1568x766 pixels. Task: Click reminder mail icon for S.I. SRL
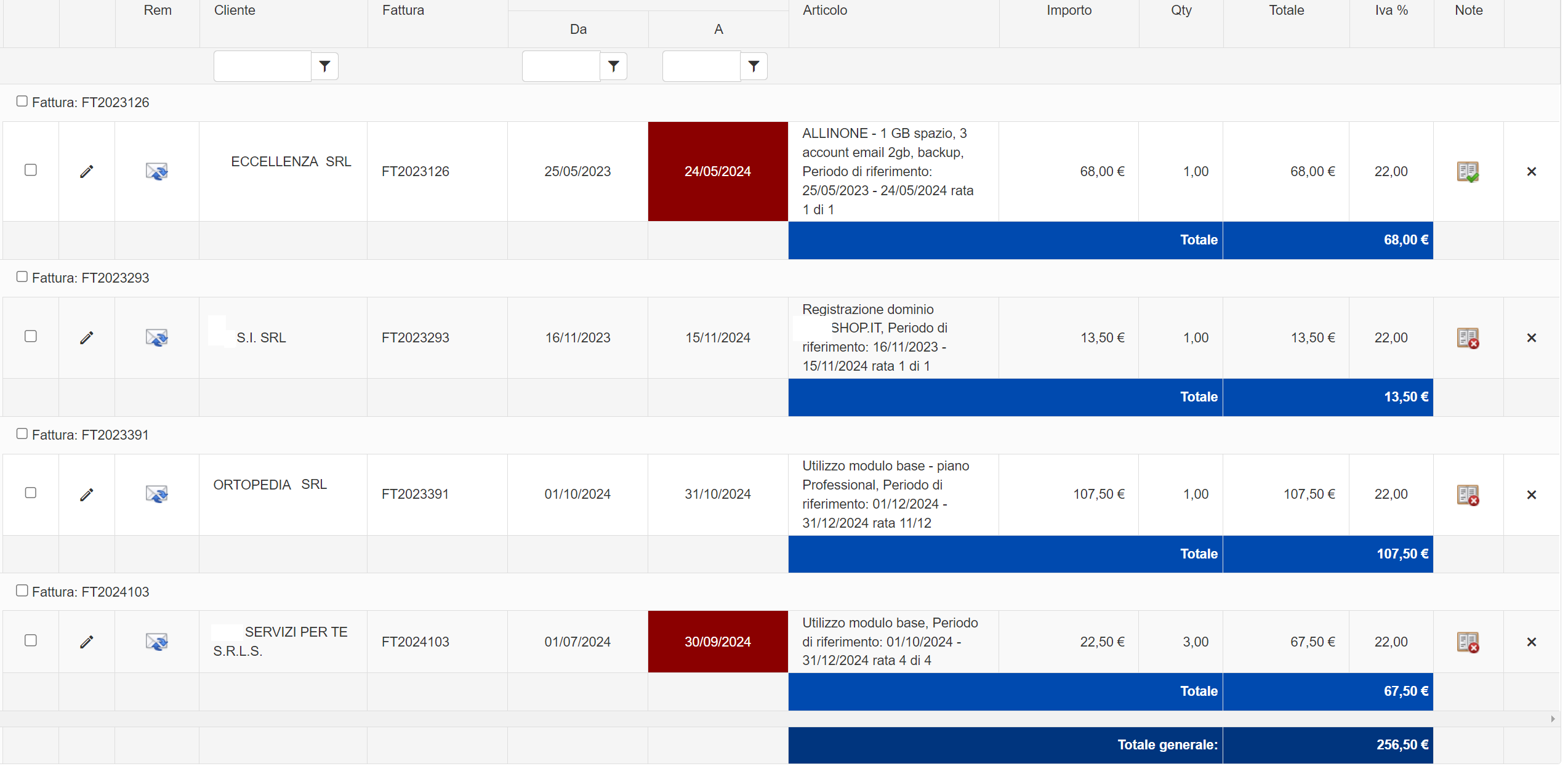(x=157, y=338)
